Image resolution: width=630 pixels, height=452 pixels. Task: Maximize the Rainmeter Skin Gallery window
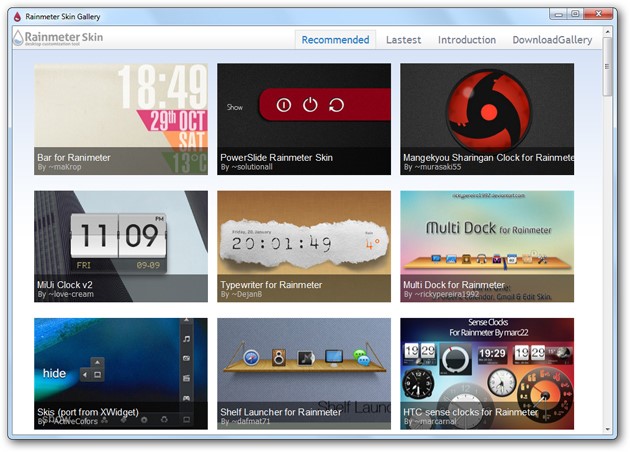(x=575, y=14)
